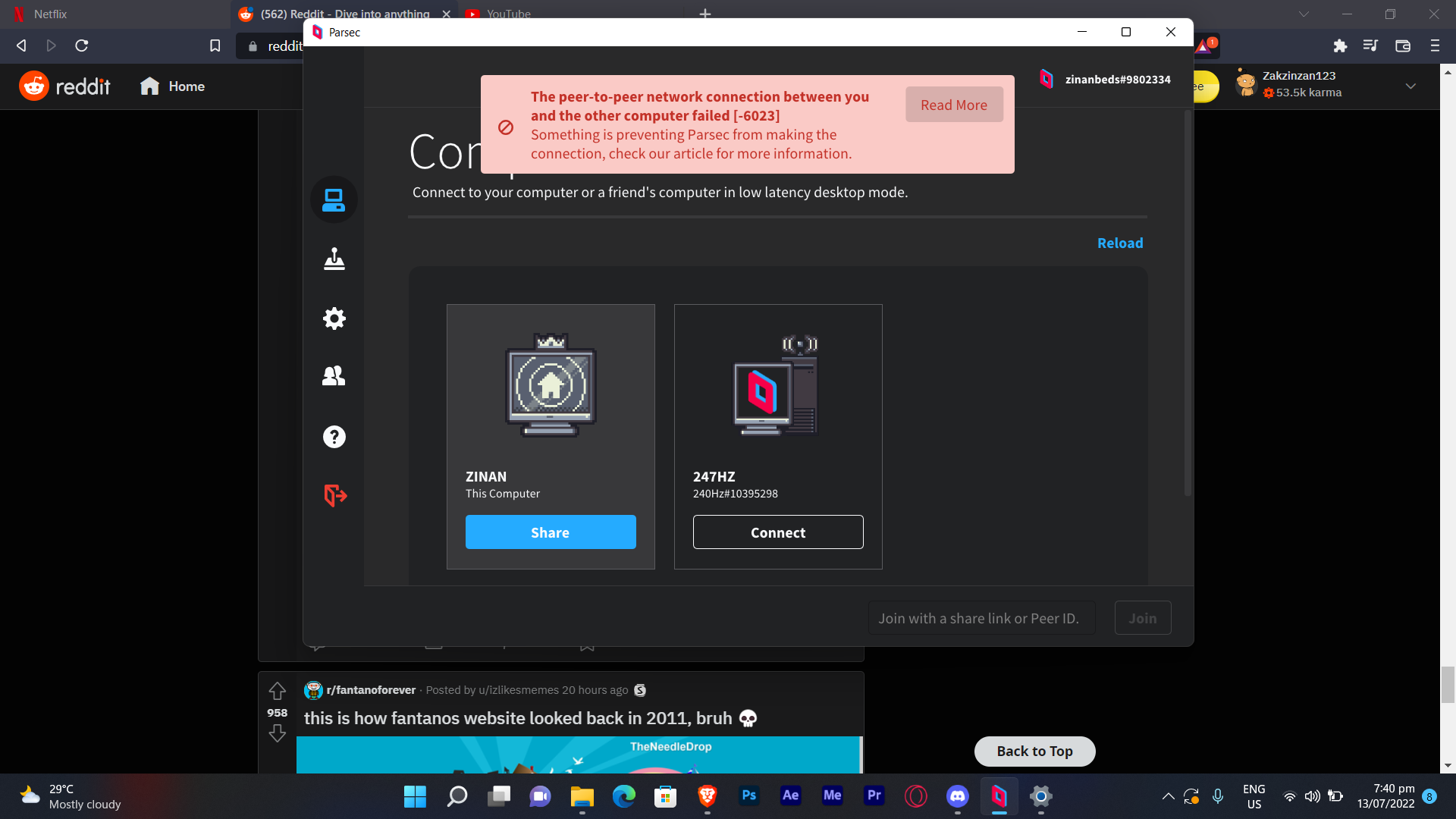This screenshot has width=1456, height=819.
Task: Show hidden system tray icons
Action: [1168, 796]
